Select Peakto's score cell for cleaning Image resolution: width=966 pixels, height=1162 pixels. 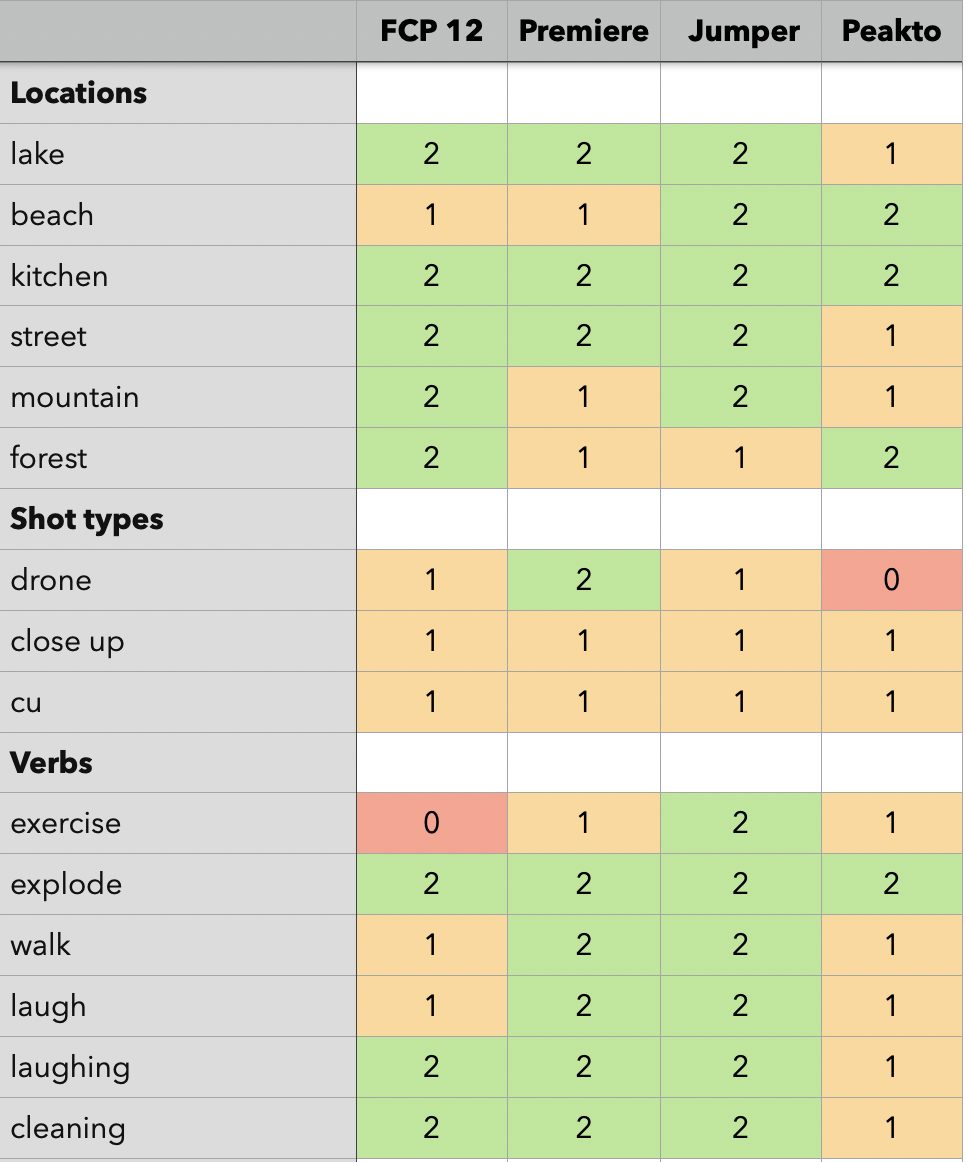(x=892, y=1128)
